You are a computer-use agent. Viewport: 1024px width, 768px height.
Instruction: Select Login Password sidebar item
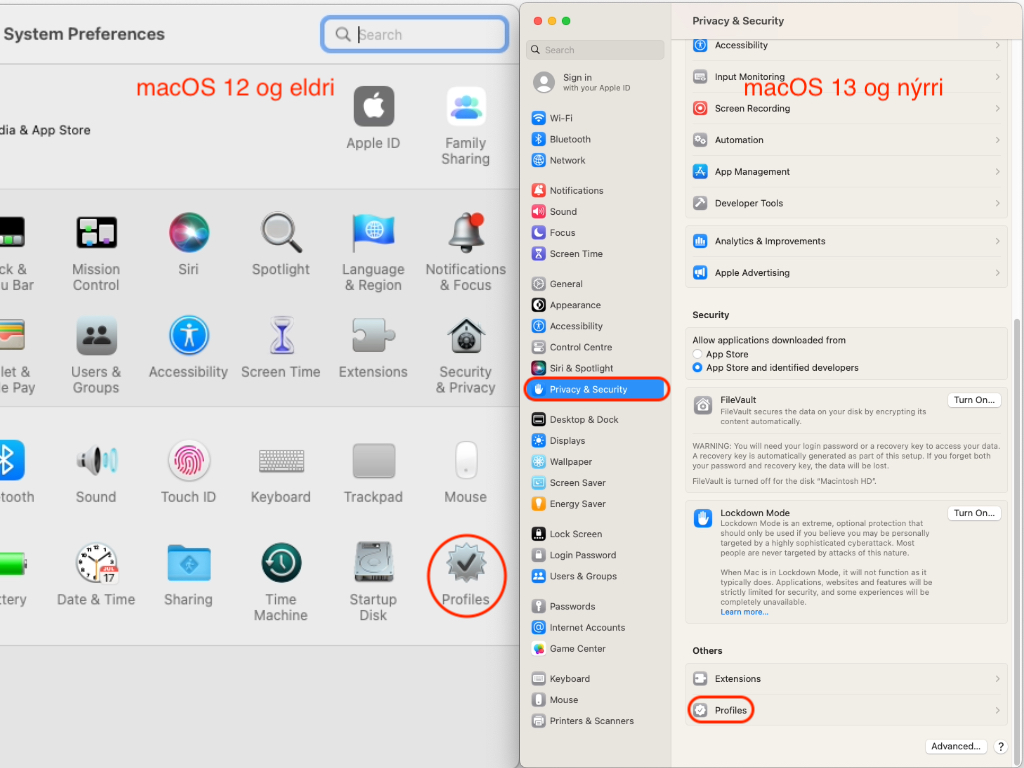596,555
